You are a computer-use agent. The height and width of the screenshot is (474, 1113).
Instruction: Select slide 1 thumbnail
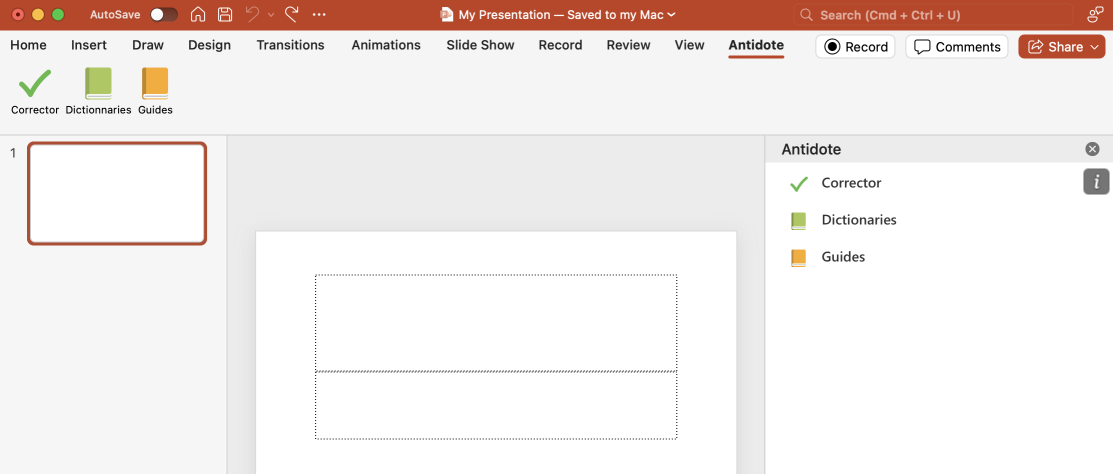point(117,193)
